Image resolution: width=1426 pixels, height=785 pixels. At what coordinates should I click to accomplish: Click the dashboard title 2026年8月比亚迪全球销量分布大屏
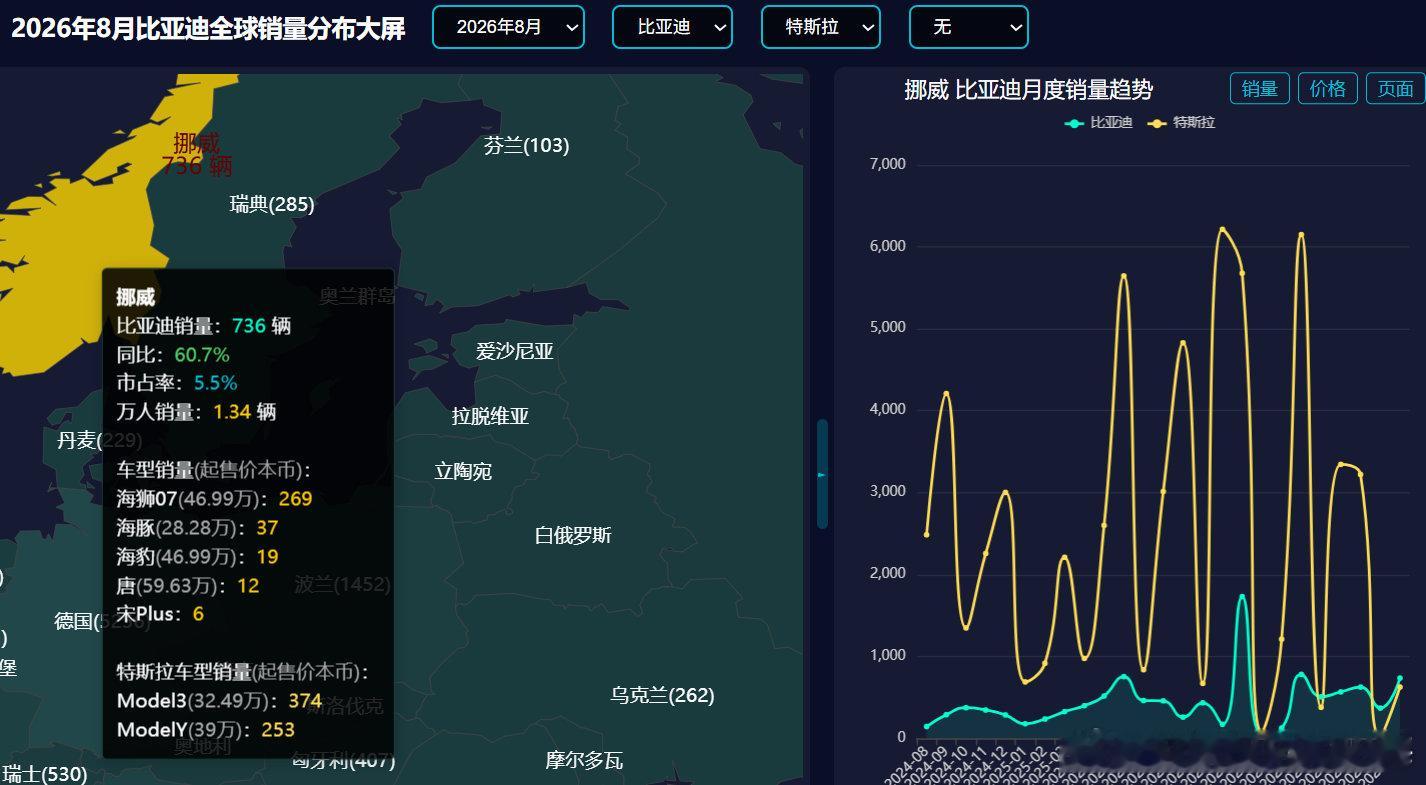coord(208,28)
